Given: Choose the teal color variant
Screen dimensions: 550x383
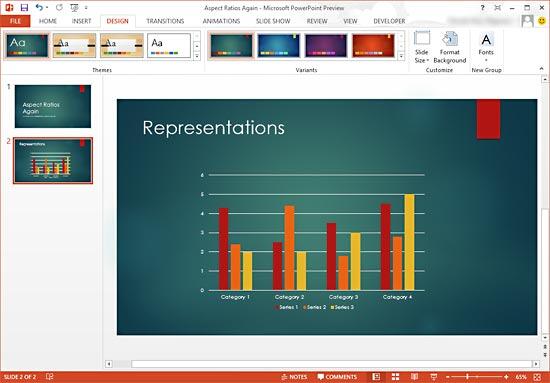Looking at the screenshot, I should (231, 46).
